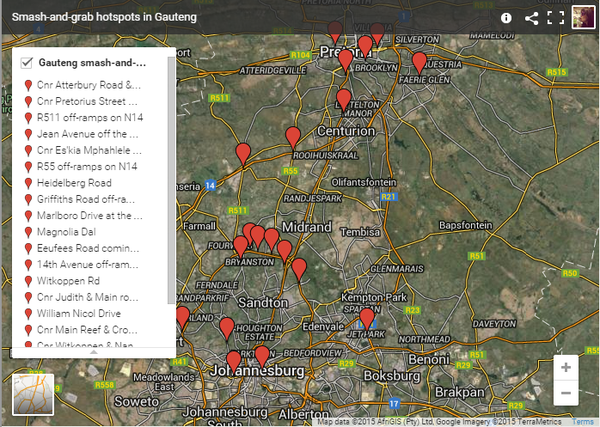Click pin nearest Fourways label
600x427 pixels.
(x=240, y=246)
